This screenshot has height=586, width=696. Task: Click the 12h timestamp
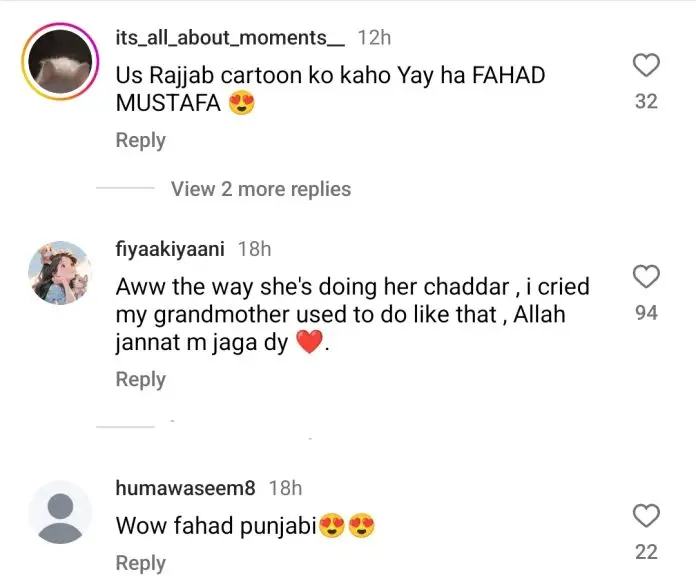(373, 38)
